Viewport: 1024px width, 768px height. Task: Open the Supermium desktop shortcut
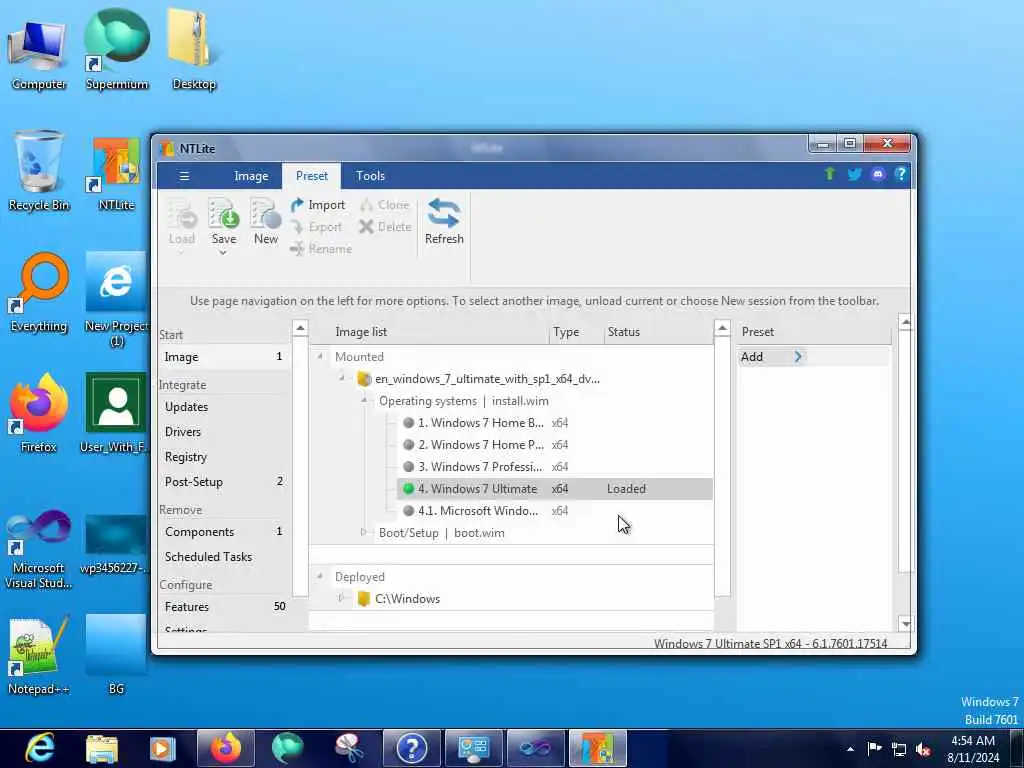tap(117, 50)
